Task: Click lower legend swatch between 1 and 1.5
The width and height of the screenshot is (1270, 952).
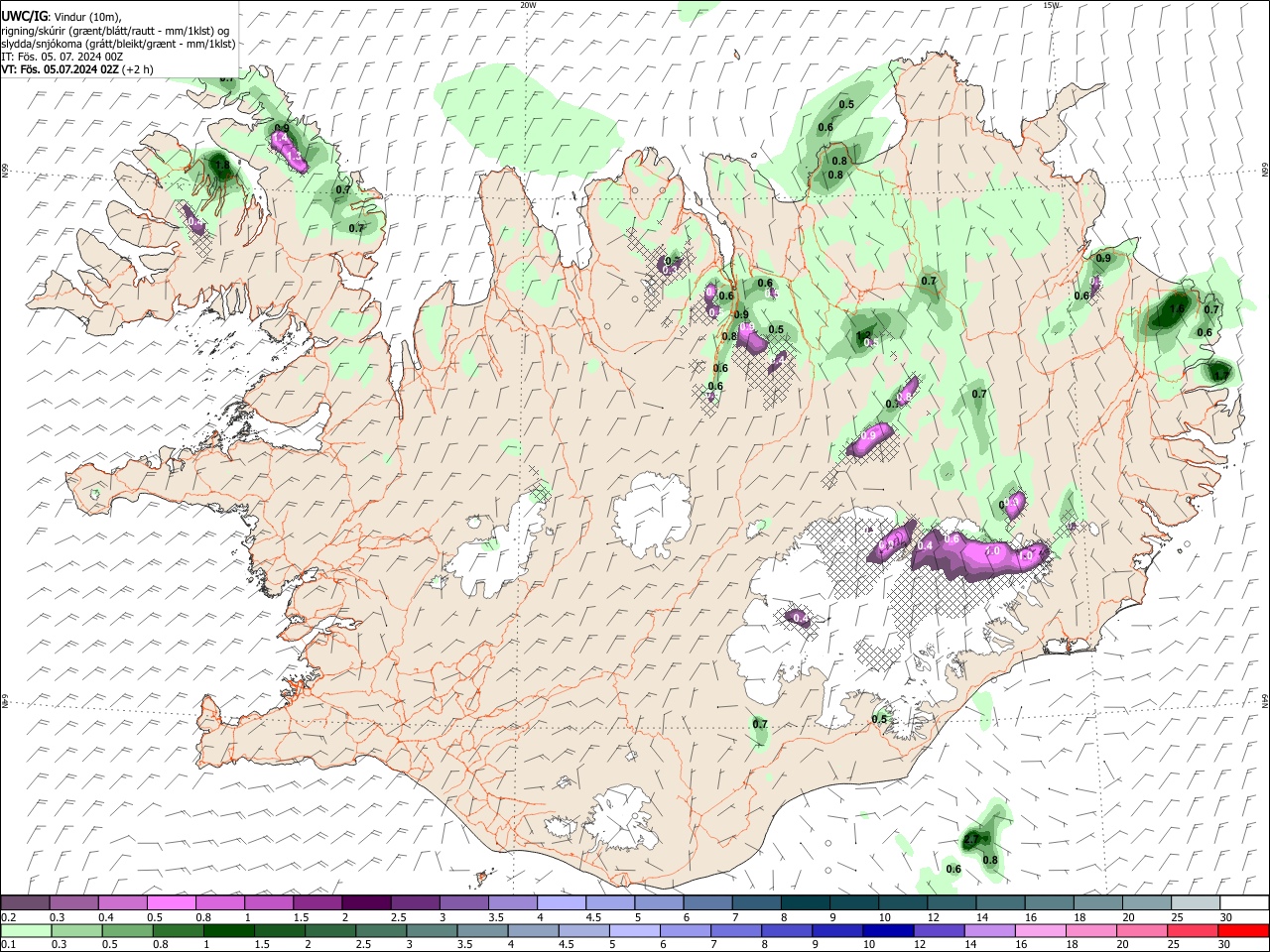Action: point(227,931)
